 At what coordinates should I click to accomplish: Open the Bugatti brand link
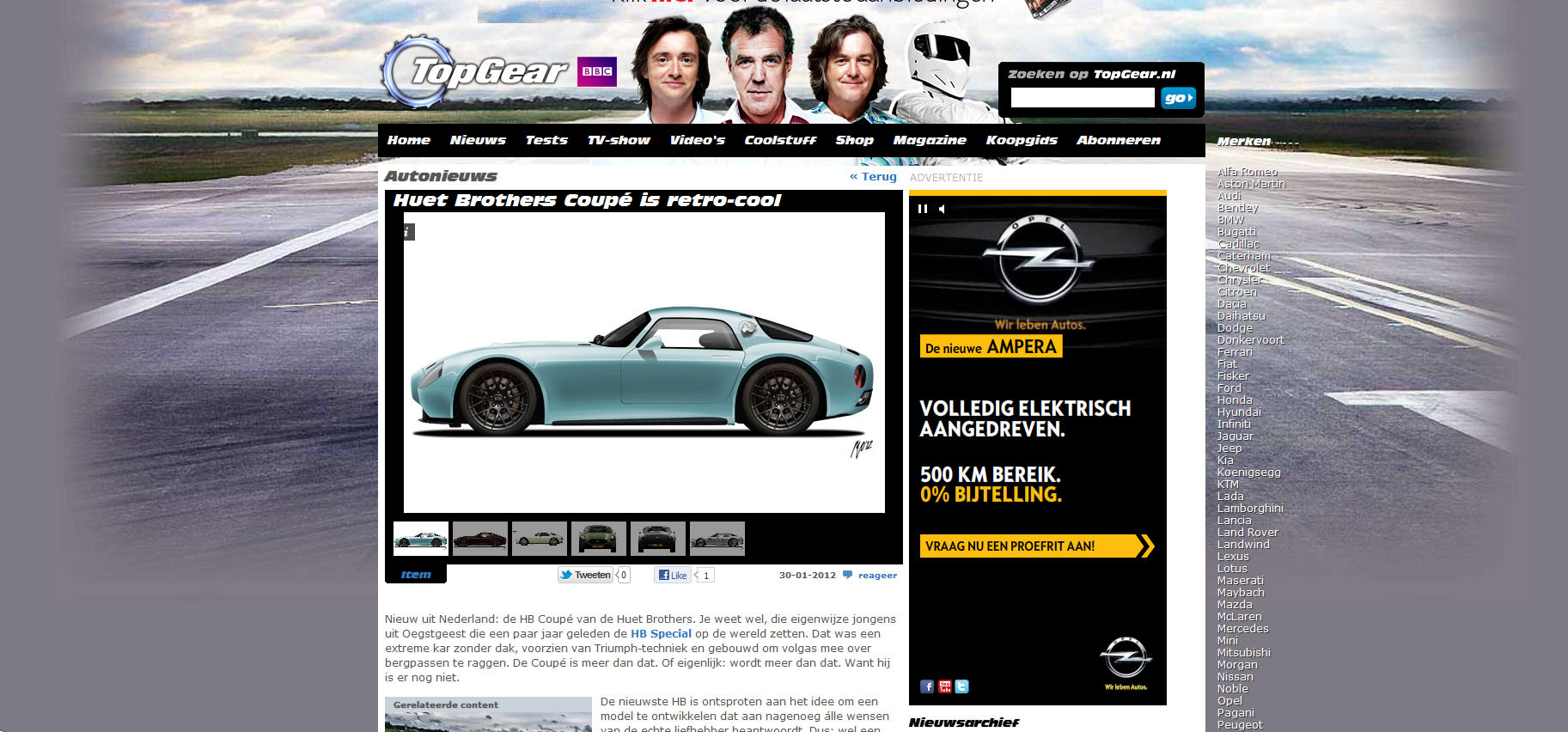1236,232
